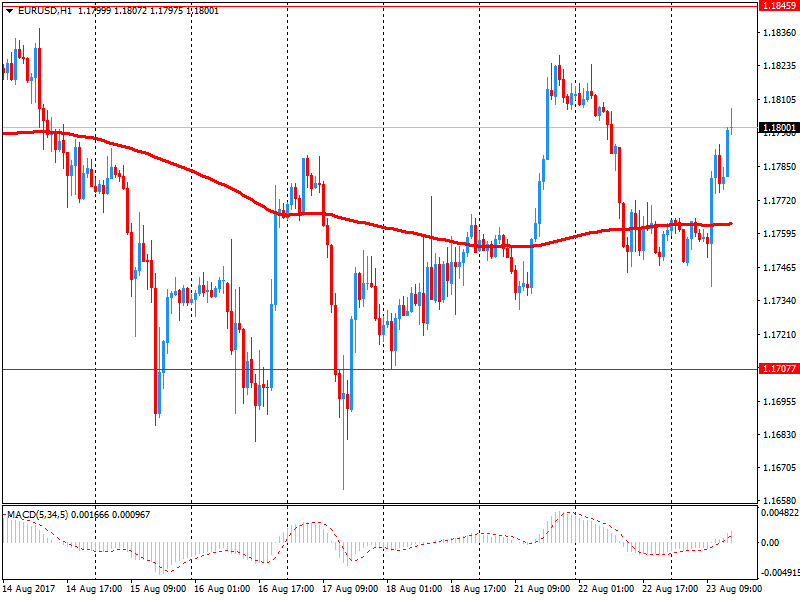
Task: Open the chart menu triangle beside EURUSD,H1
Action: click(x=10, y=11)
